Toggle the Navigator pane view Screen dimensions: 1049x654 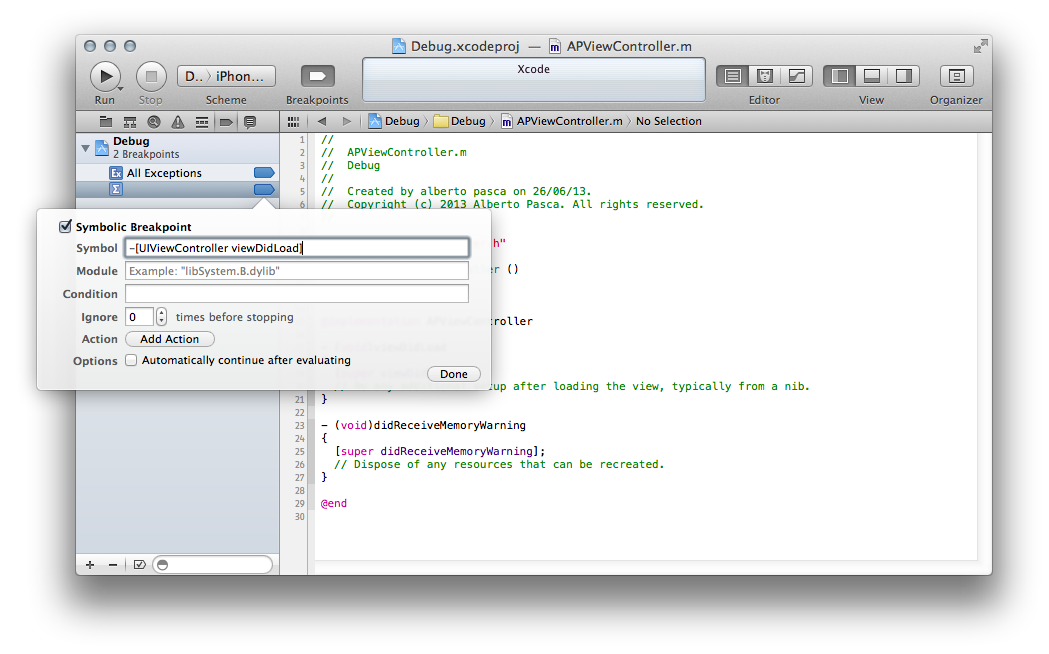pyautogui.click(x=840, y=76)
